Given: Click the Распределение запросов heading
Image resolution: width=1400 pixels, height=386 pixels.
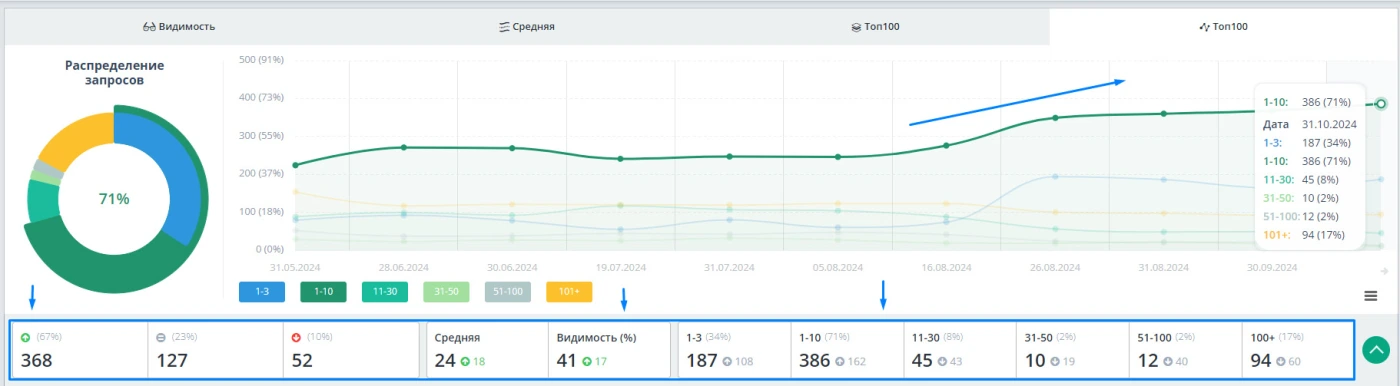Looking at the screenshot, I should click(x=114, y=72).
